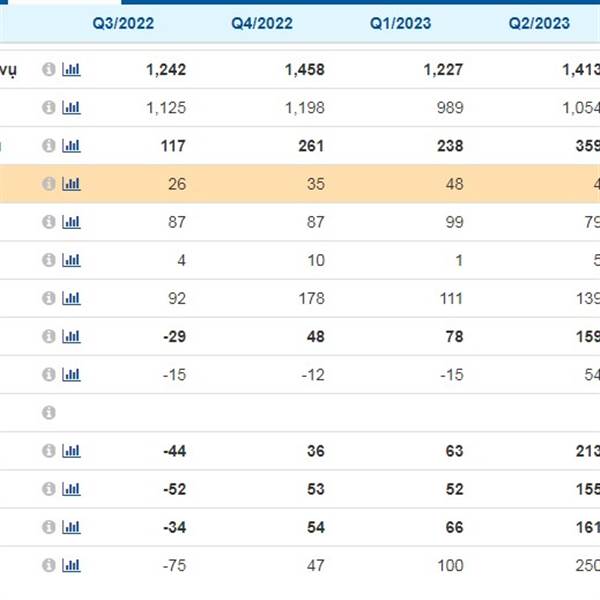The image size is (600, 600).
Task: Open chart icon in the 1,242 row
Action: (71, 70)
